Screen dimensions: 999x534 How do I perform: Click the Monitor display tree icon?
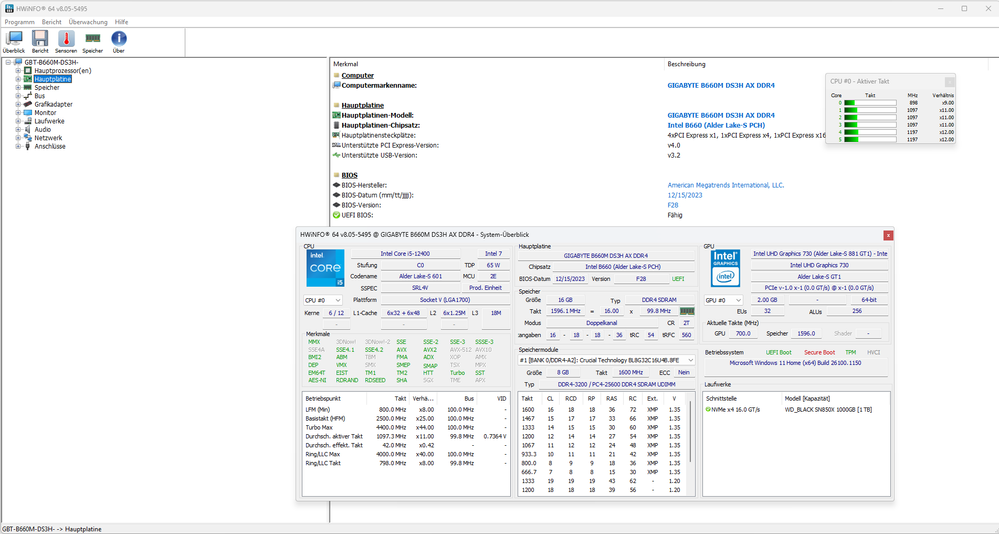click(x=28, y=112)
